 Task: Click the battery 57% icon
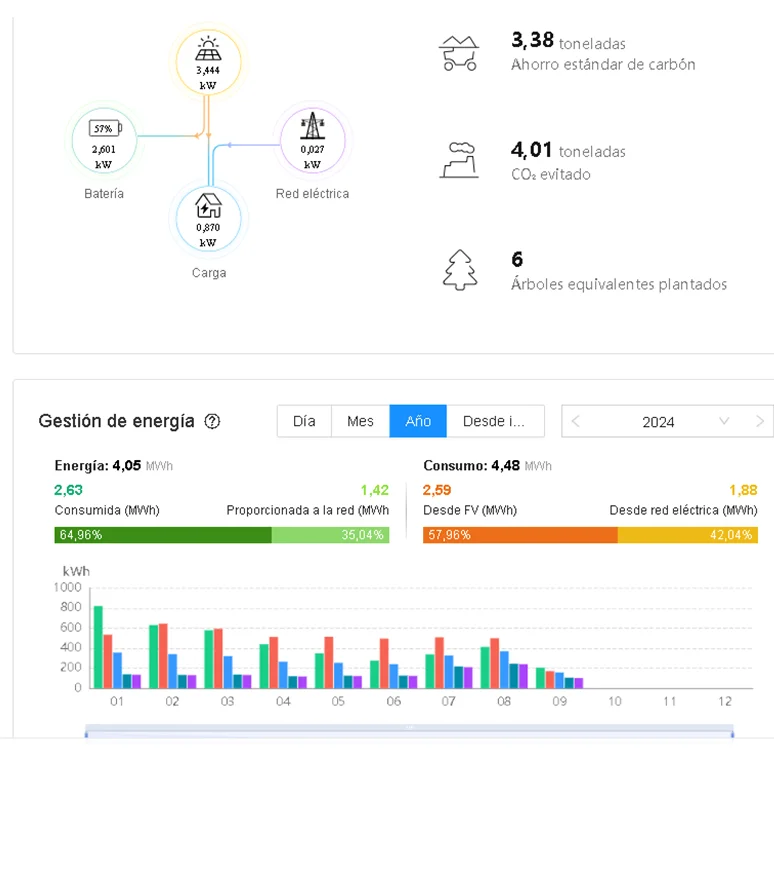(105, 128)
